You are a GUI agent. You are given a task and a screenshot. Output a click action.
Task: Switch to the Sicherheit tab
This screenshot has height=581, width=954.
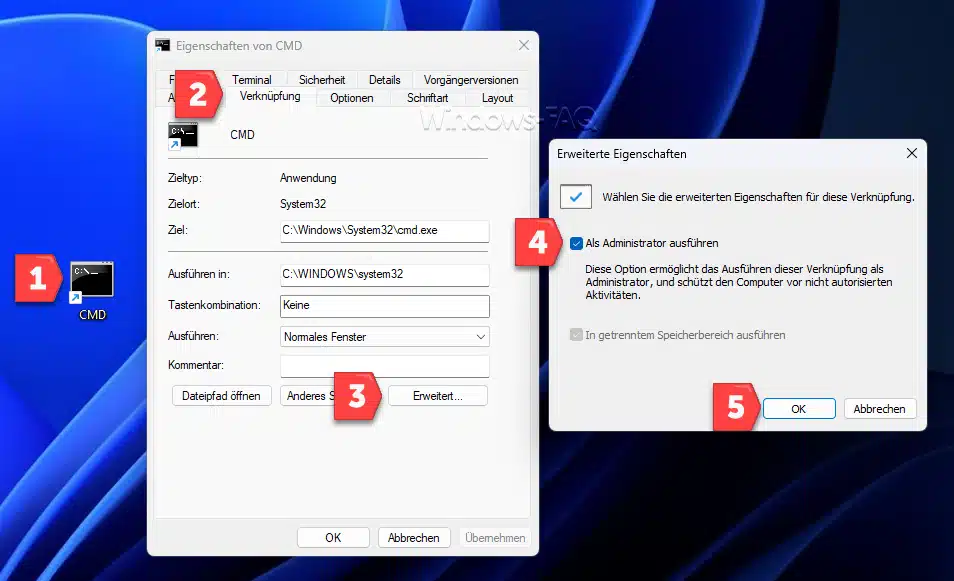coord(322,80)
